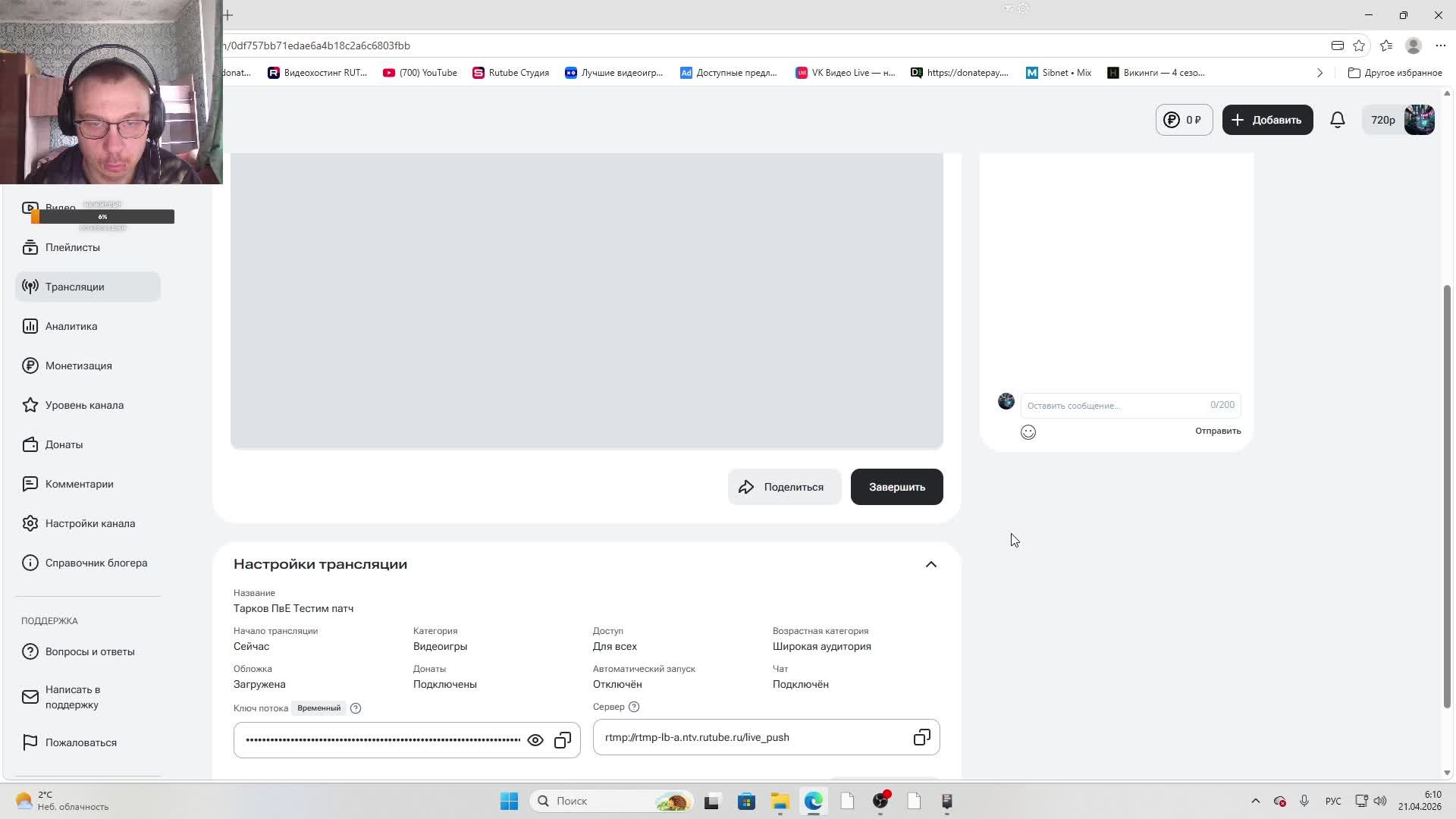Collapse the Настройки трансляции section
The image size is (1456, 819).
click(x=931, y=564)
